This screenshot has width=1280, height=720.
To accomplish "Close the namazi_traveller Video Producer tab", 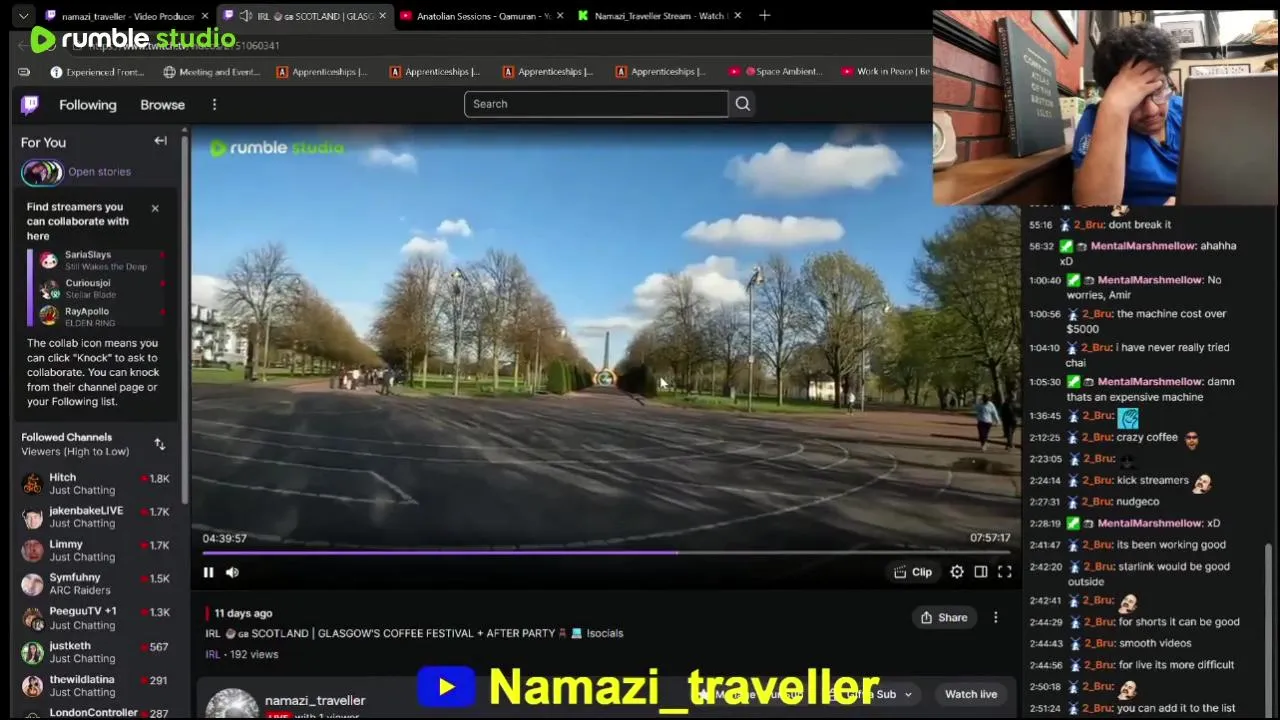I will 204,16.
